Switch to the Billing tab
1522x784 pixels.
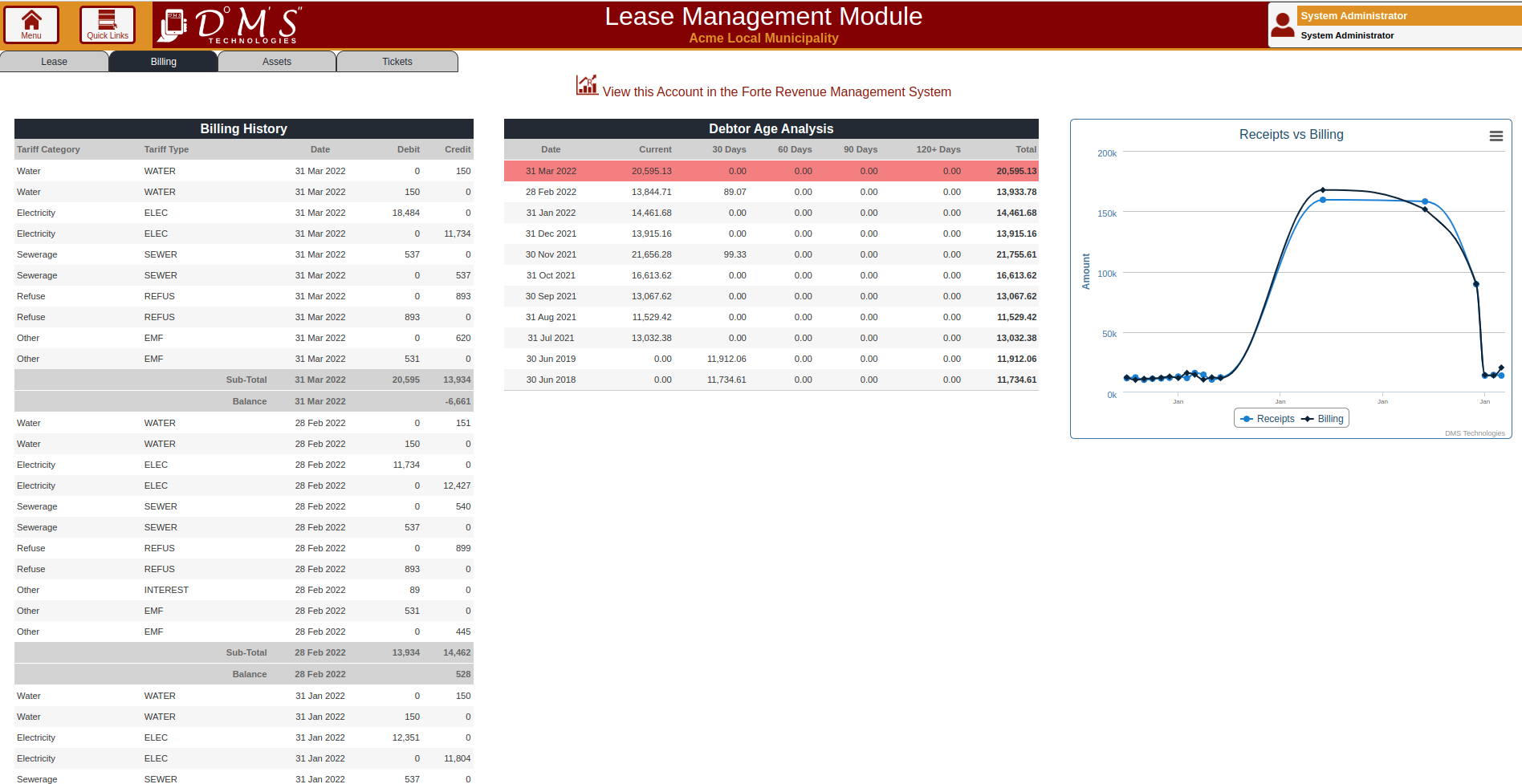tap(163, 62)
